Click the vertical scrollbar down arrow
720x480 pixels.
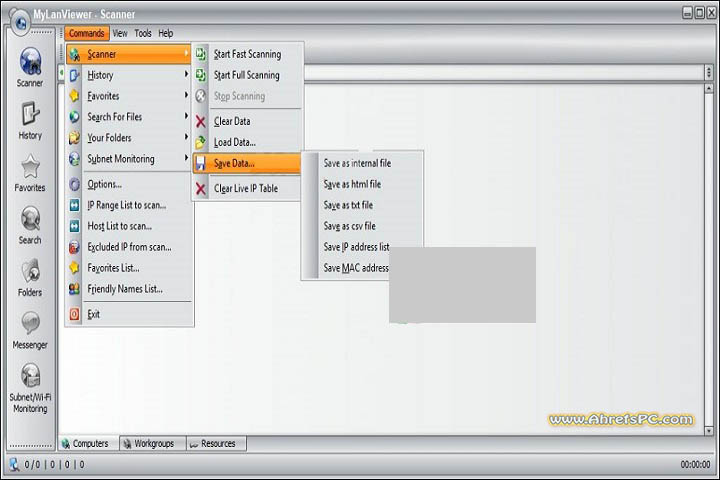709,431
